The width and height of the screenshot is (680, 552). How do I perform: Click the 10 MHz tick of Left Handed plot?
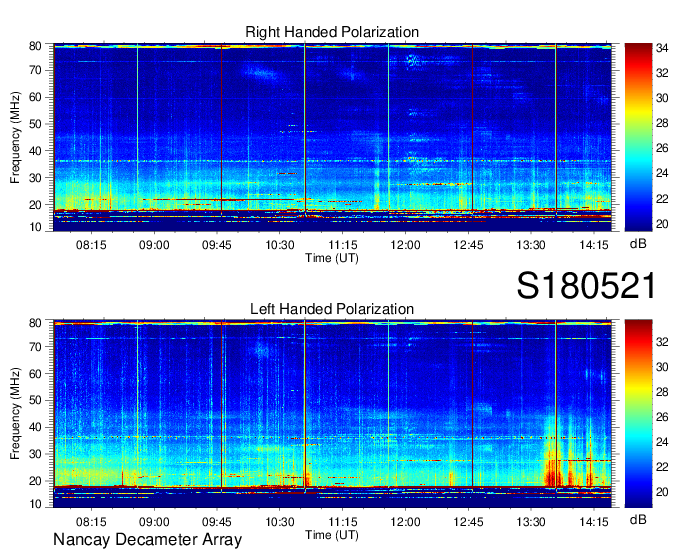pyautogui.click(x=35, y=504)
